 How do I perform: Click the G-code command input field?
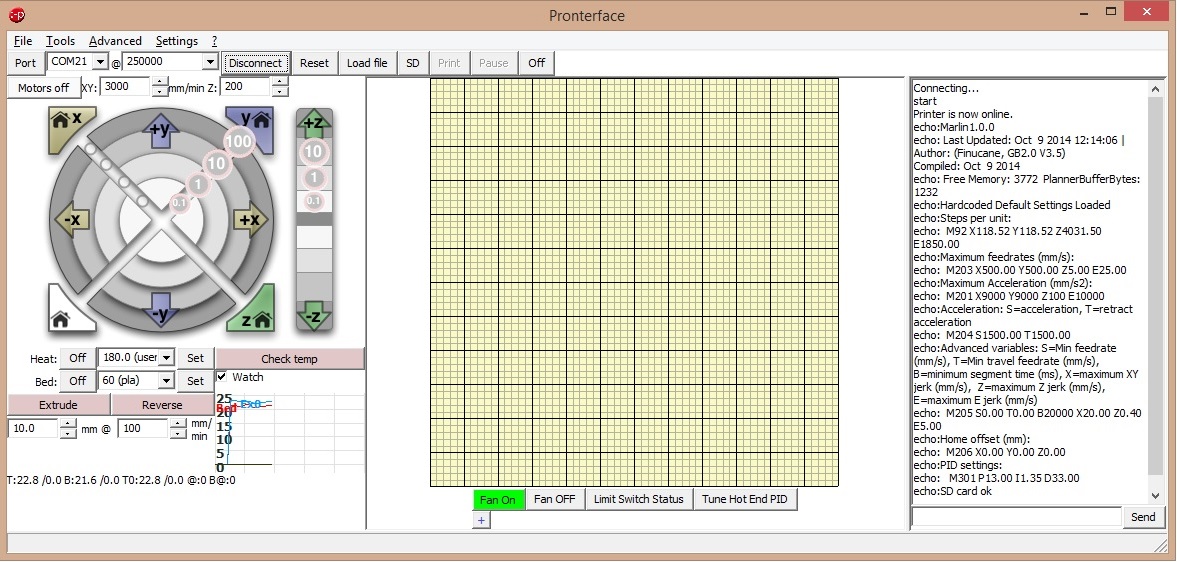tap(1016, 517)
